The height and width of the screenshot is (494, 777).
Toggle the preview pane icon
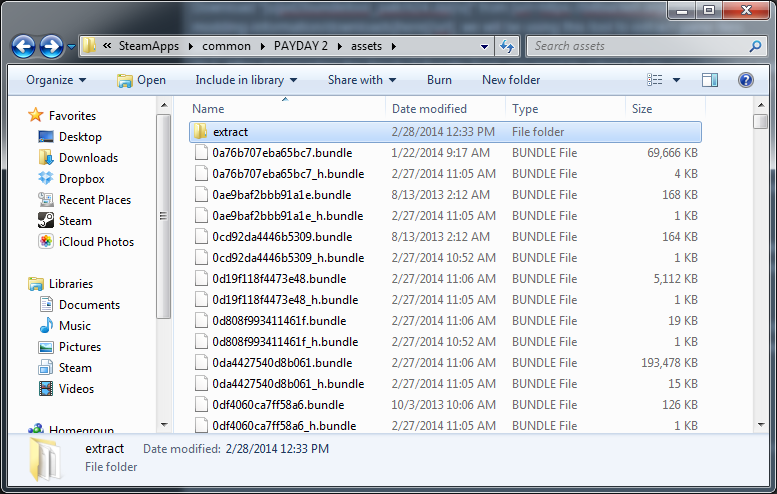(x=710, y=80)
